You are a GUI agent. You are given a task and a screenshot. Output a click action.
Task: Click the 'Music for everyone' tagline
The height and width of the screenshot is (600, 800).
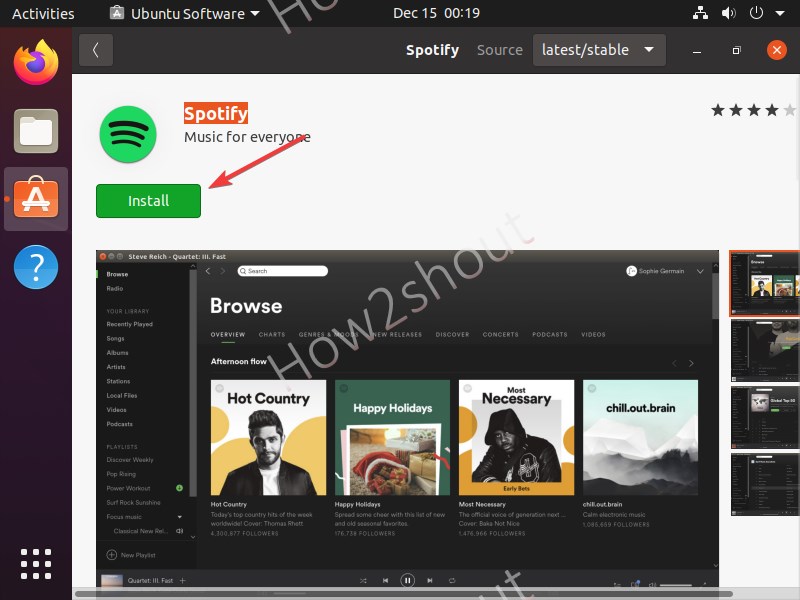[247, 137]
